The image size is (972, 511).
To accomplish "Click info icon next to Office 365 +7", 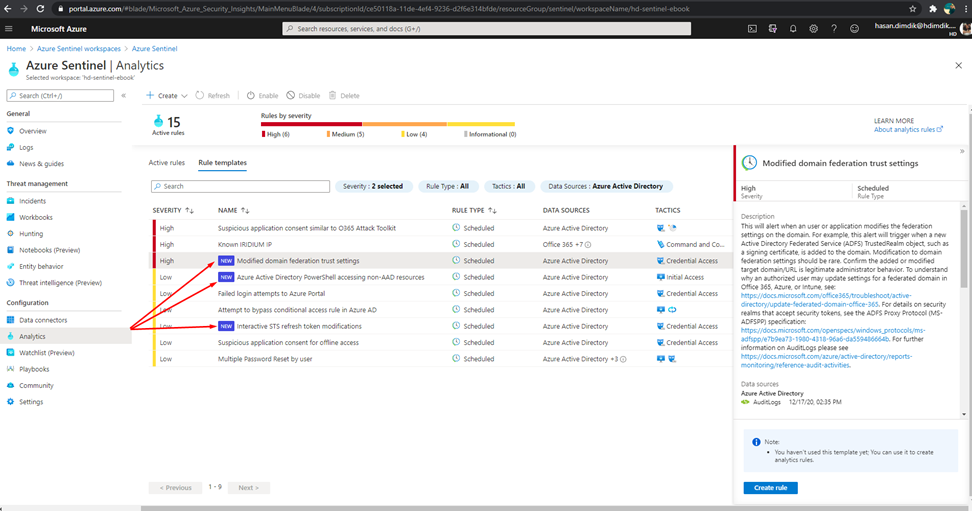I will click(588, 245).
